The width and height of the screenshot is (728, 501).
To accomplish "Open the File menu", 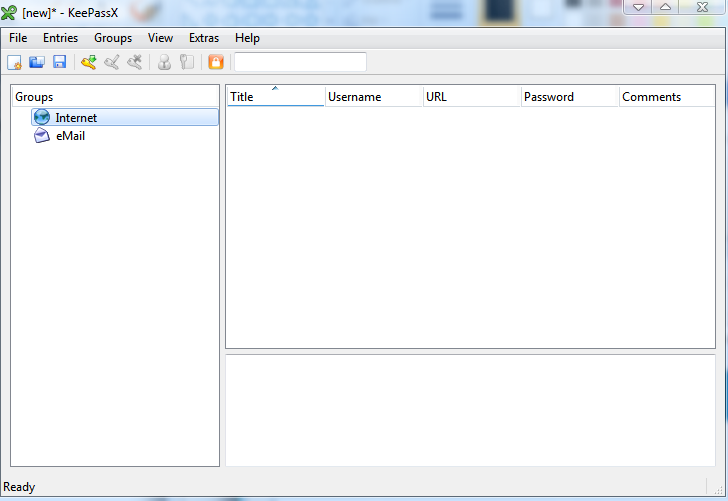I will tap(18, 38).
